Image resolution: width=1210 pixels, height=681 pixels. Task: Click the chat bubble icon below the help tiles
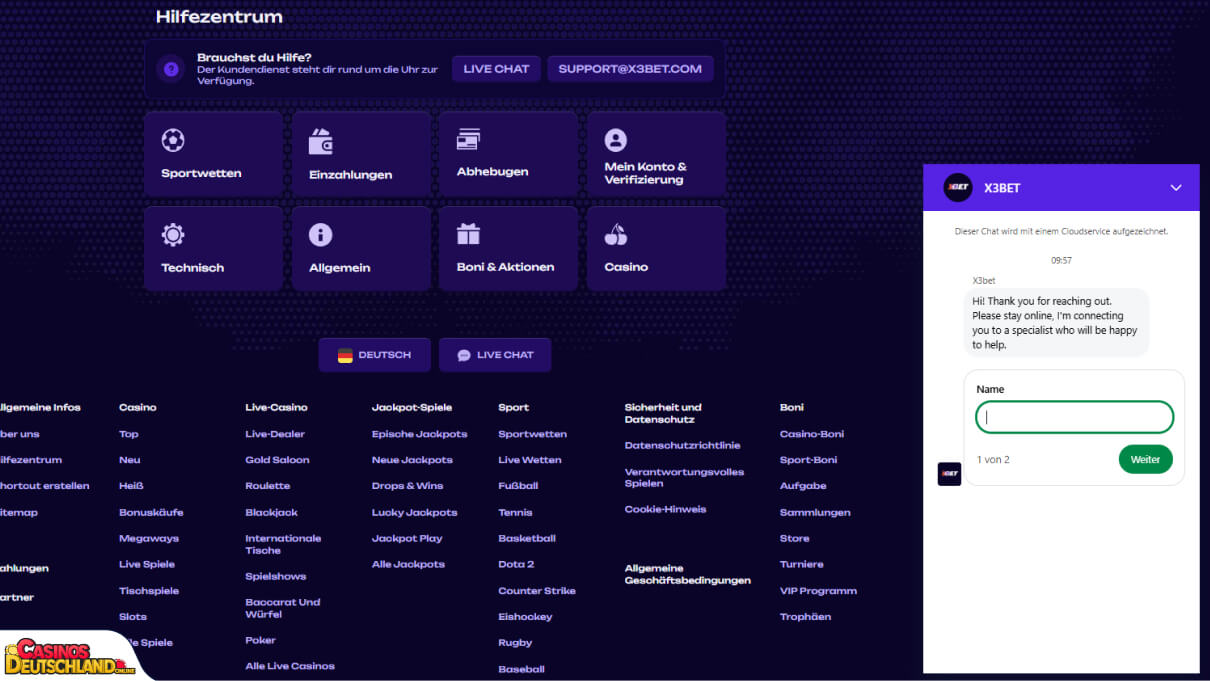coord(464,355)
